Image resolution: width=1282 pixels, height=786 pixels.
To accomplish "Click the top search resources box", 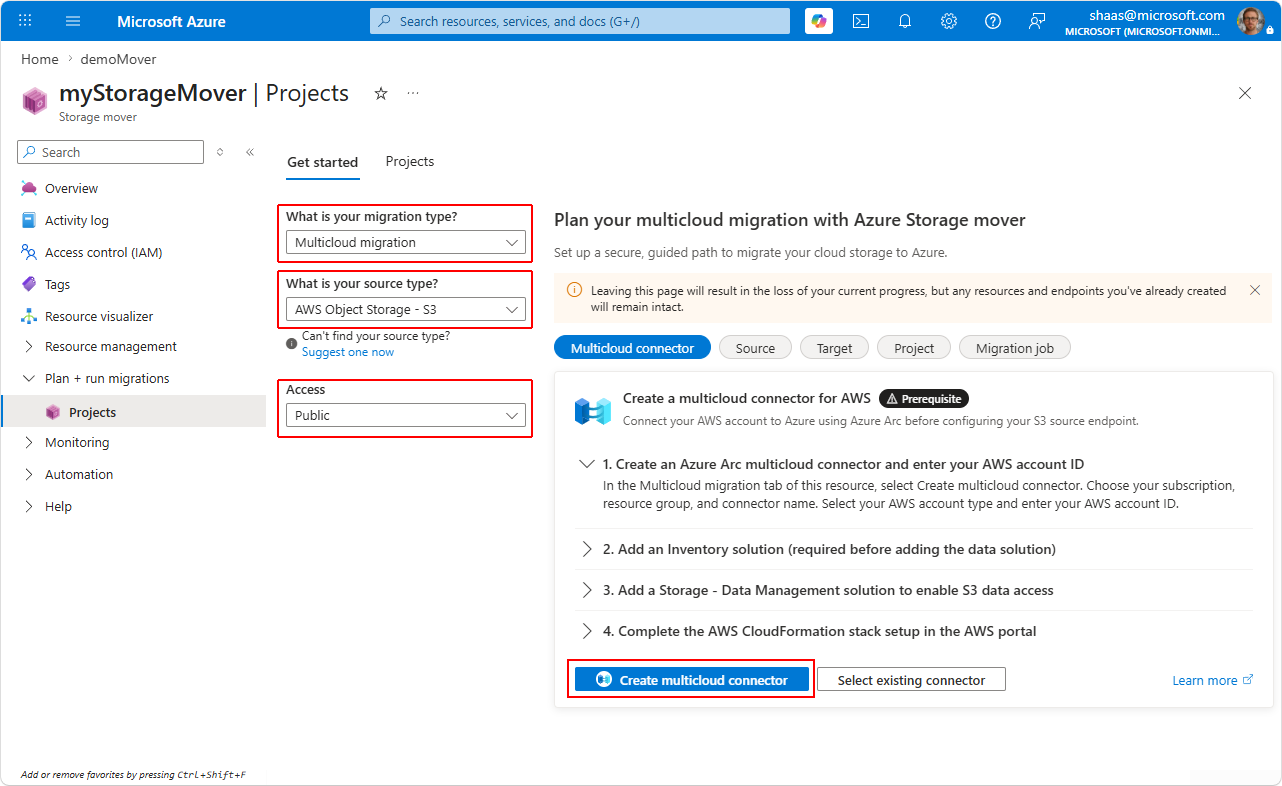I will tap(580, 21).
